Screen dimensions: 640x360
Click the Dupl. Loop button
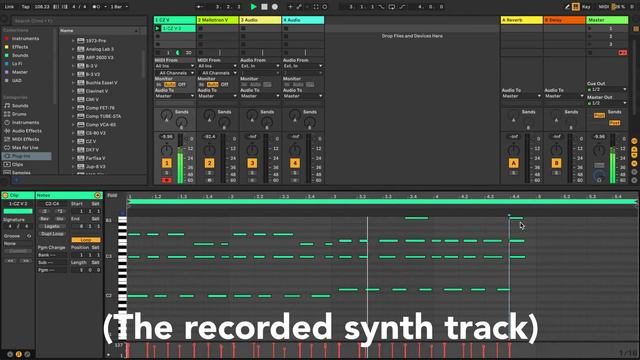point(52,234)
